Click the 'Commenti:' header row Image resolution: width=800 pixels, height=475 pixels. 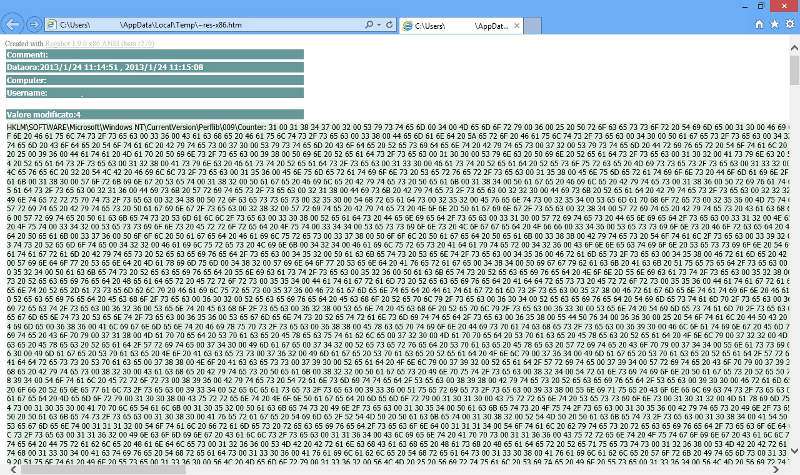pos(155,55)
